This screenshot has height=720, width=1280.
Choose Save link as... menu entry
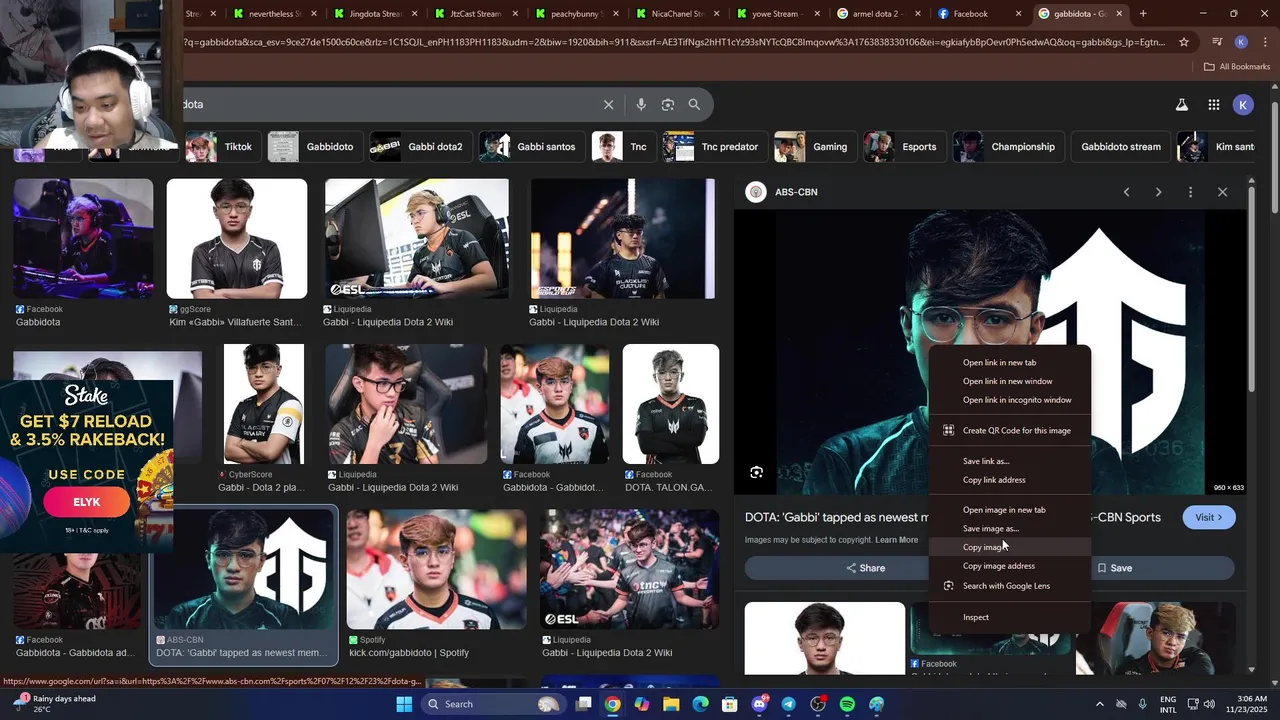coord(1010,461)
